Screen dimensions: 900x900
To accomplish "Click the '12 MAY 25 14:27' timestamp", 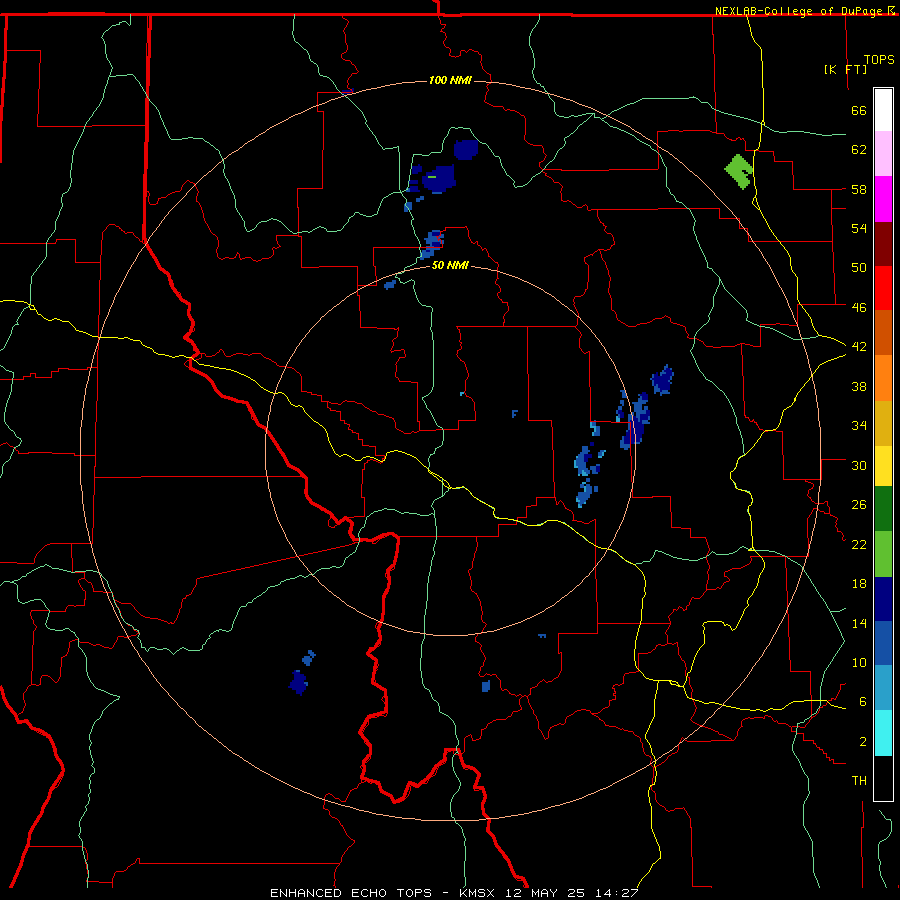I will (572, 893).
